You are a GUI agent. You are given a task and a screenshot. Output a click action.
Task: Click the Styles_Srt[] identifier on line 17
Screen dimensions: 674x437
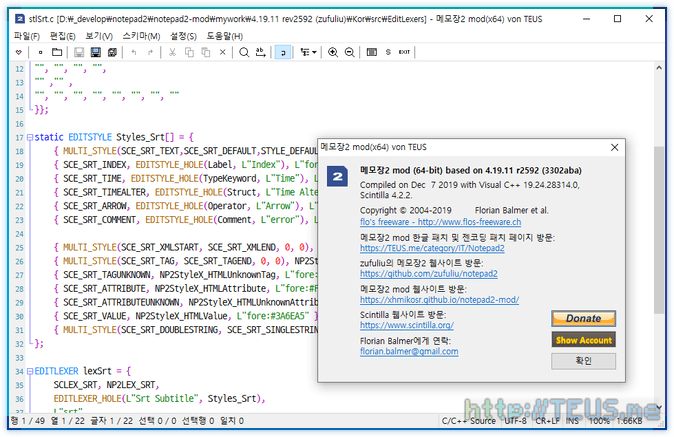(x=145, y=138)
